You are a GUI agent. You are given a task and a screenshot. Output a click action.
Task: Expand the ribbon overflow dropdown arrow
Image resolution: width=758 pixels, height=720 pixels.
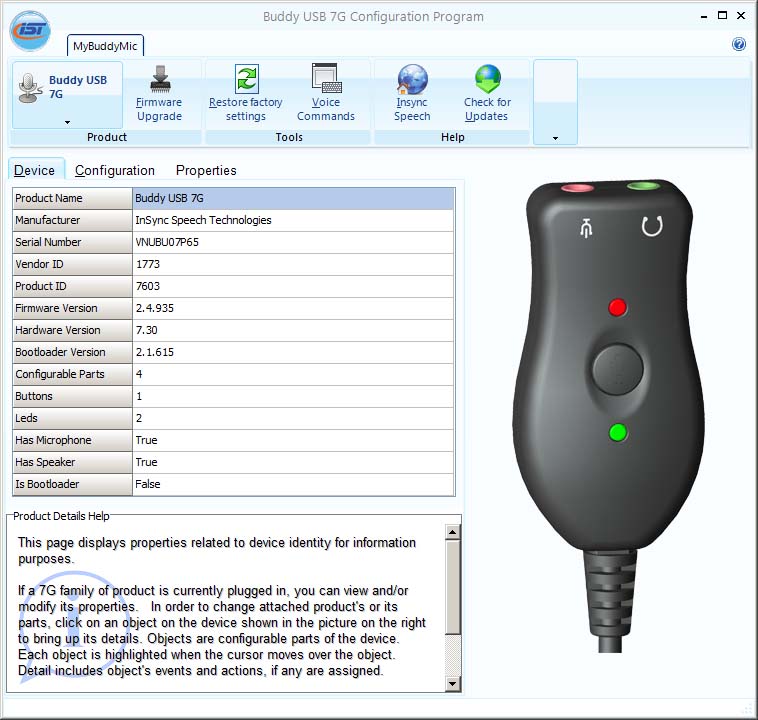(555, 138)
